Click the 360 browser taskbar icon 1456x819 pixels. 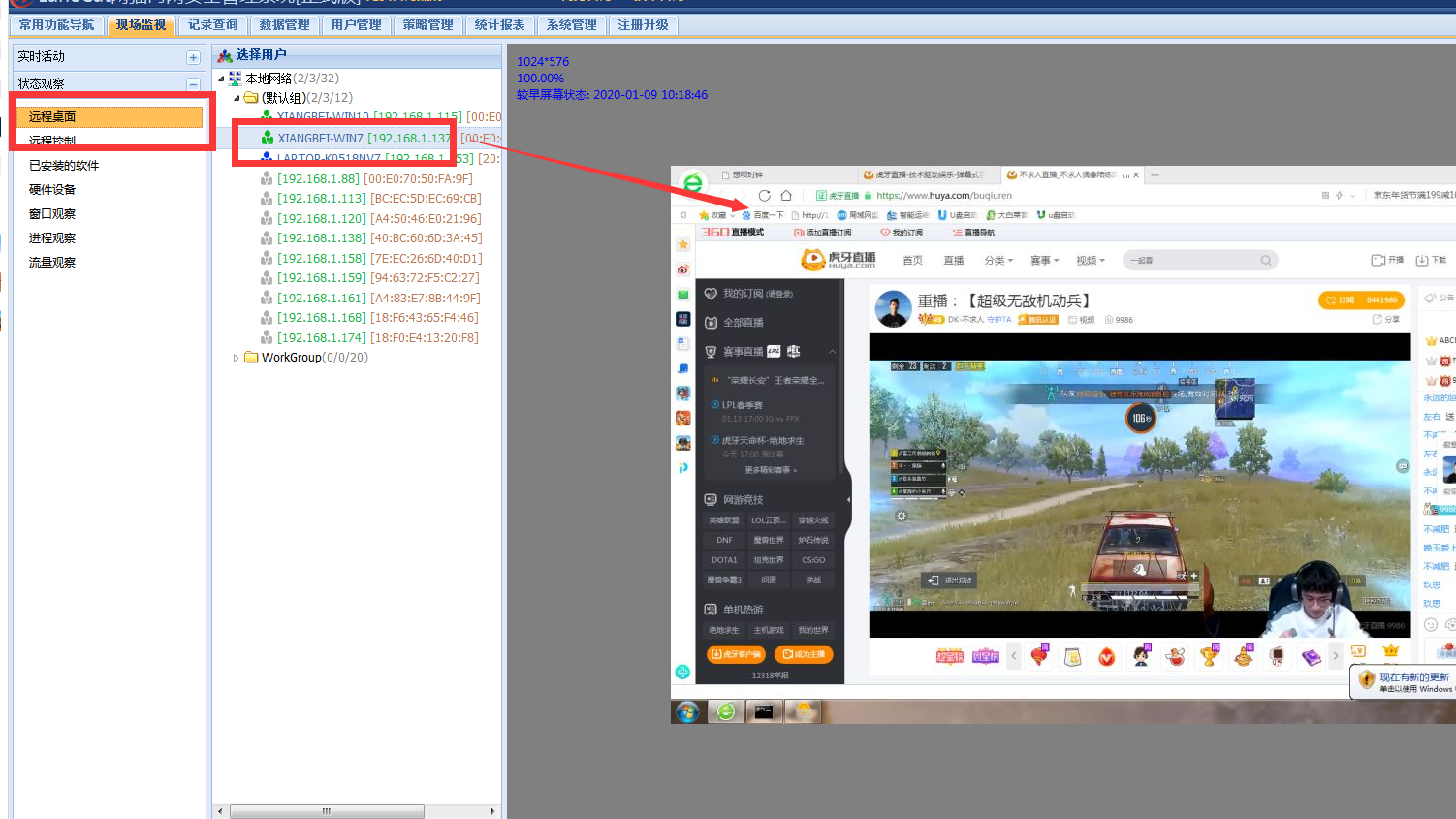726,712
